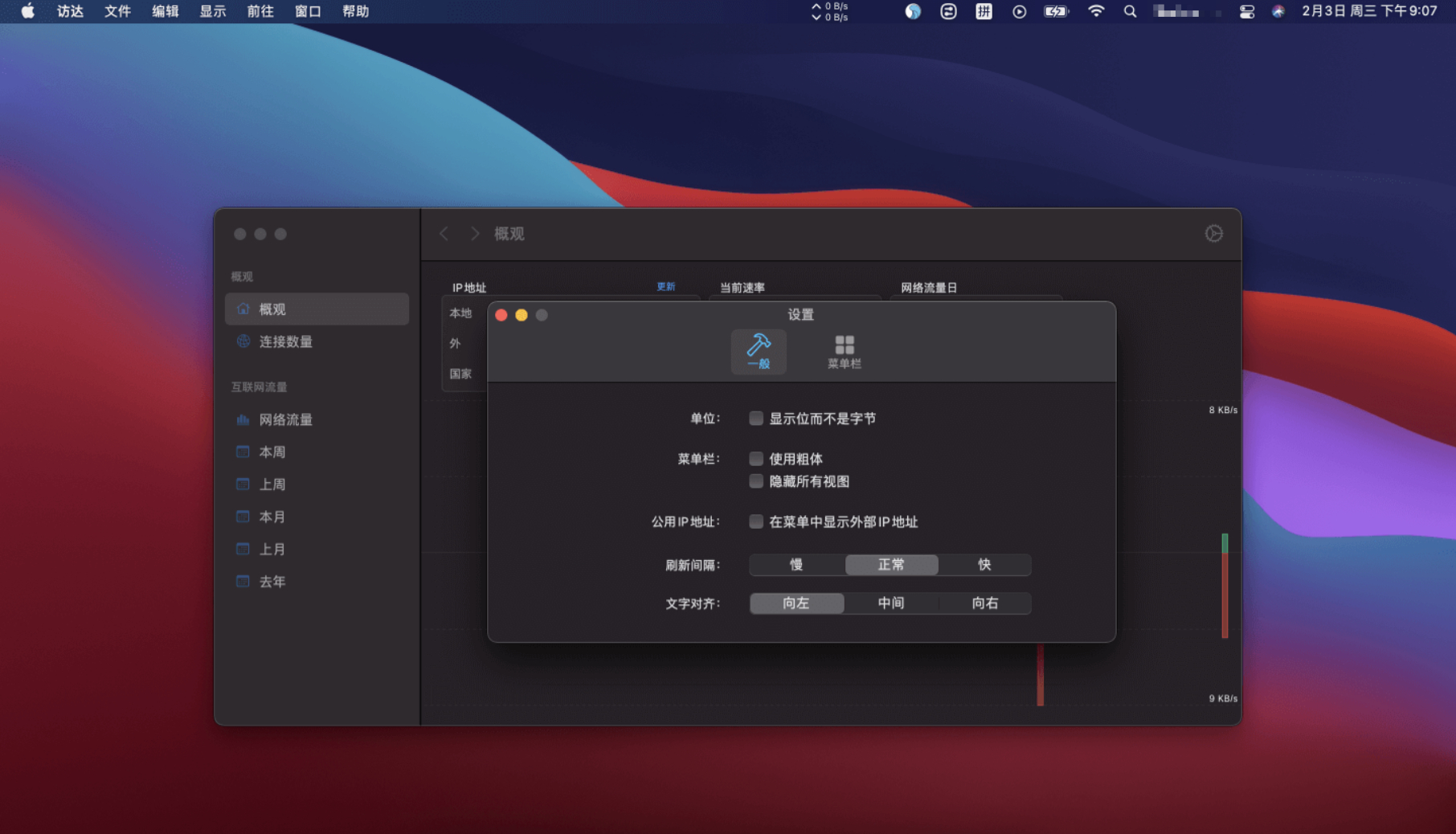Click the network speed indicator in menu bar
Image resolution: width=1456 pixels, height=834 pixels.
click(830, 11)
